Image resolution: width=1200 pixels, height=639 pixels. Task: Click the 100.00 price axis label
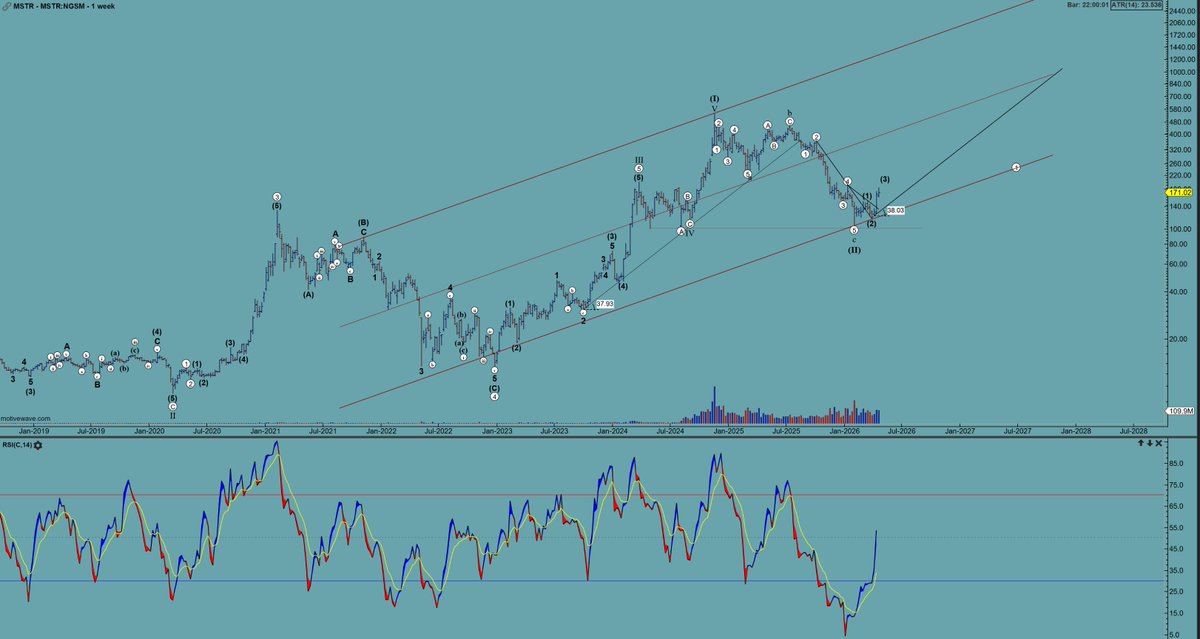1182,229
